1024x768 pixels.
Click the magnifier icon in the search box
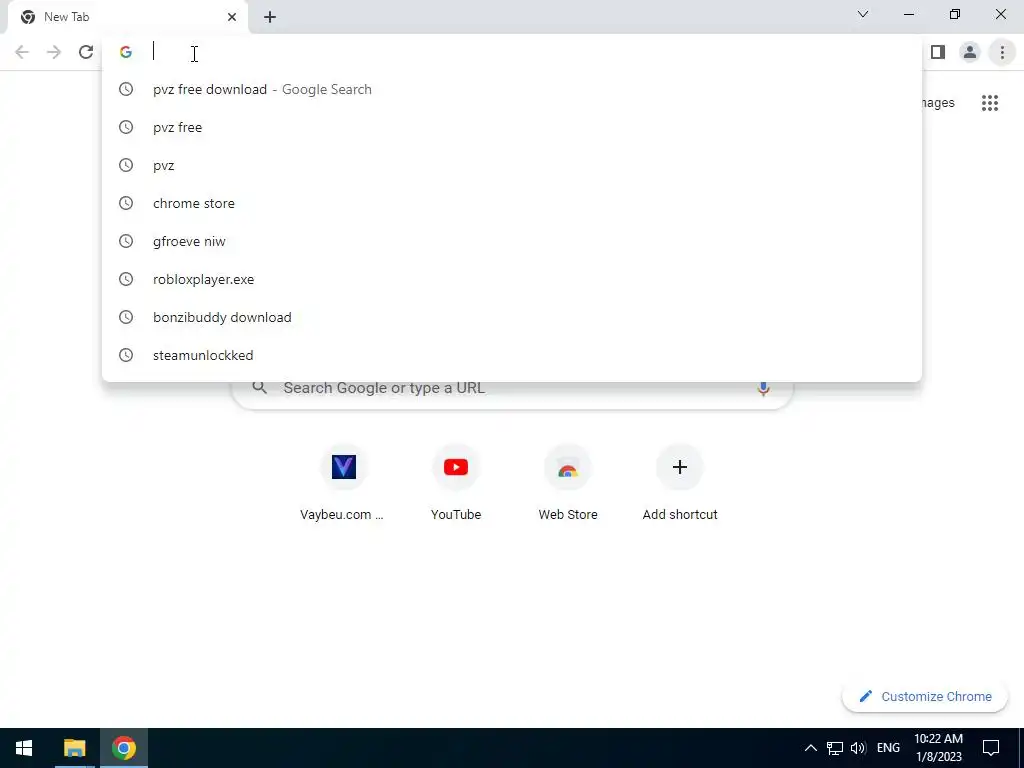coord(259,388)
